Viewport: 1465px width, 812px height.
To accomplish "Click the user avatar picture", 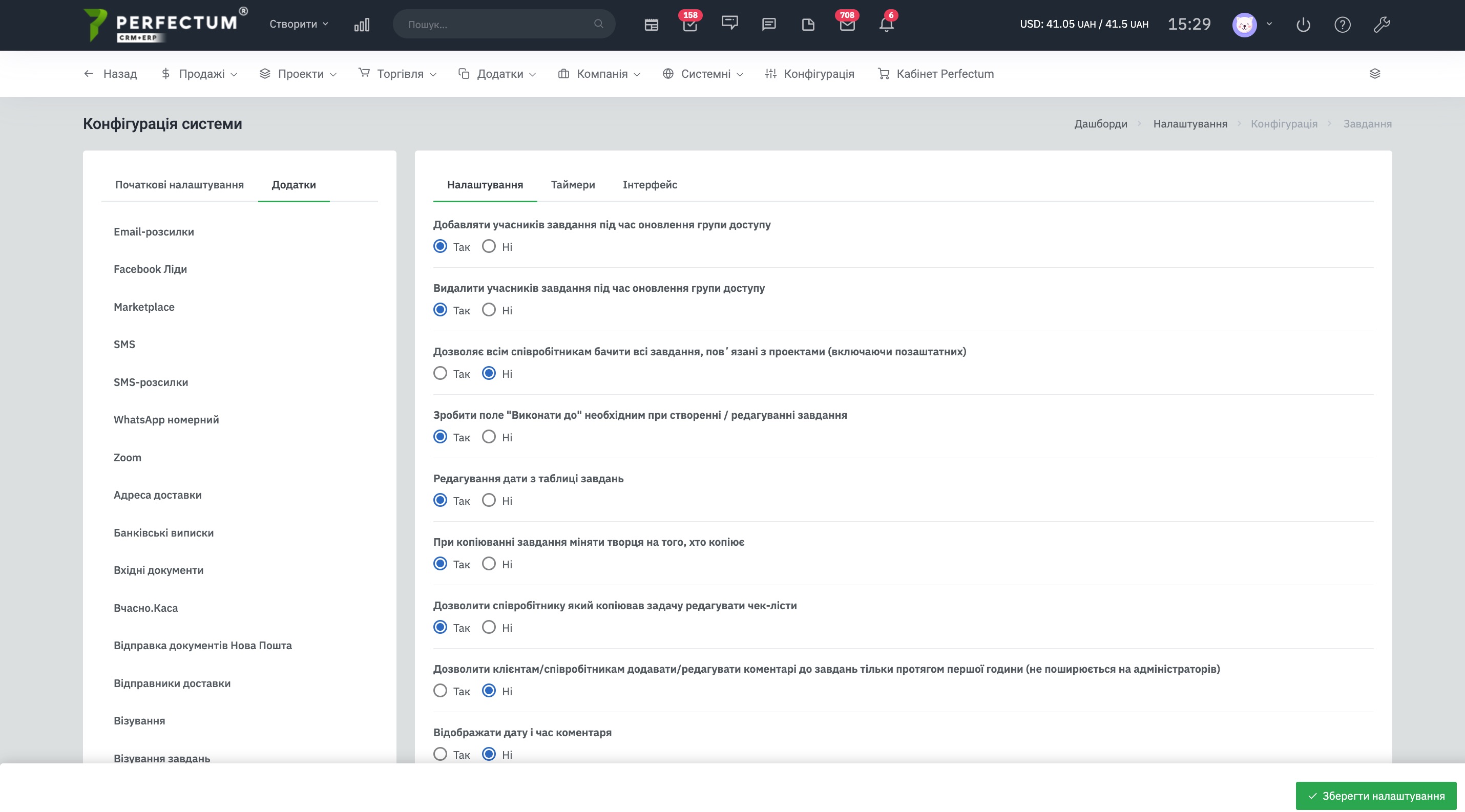I will (x=1244, y=25).
